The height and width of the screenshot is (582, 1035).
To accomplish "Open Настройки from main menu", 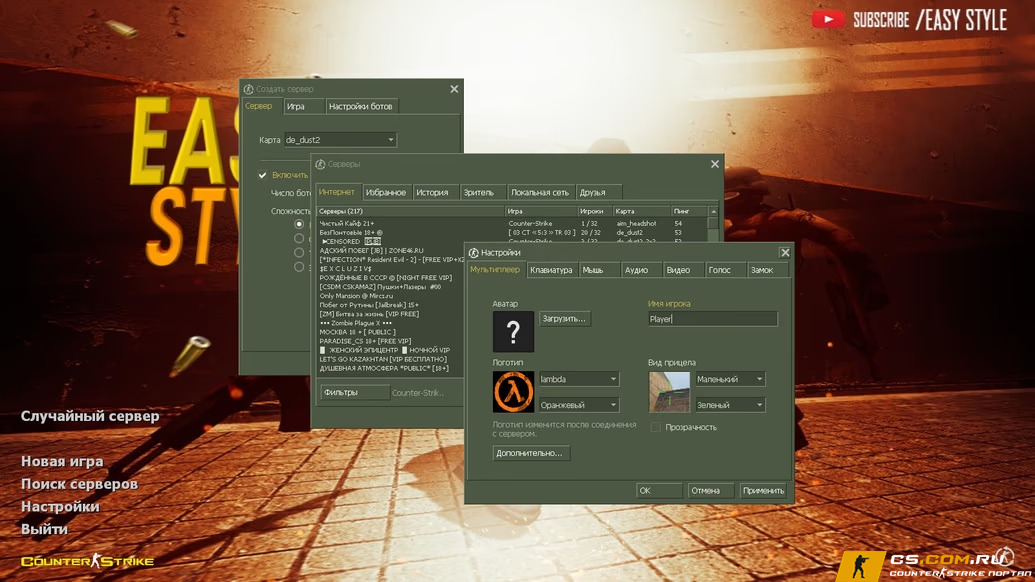I will (x=60, y=507).
